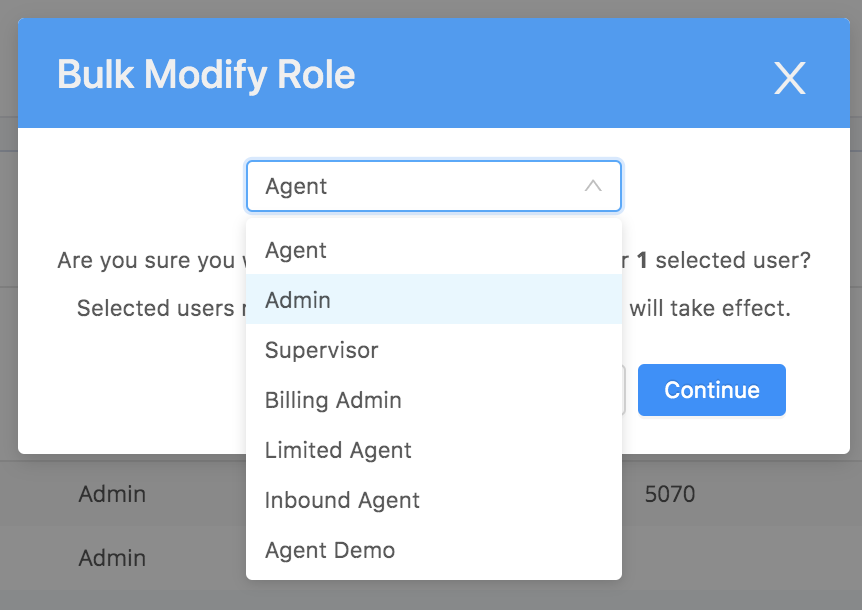Click the extension 5070 in the background table

(669, 493)
